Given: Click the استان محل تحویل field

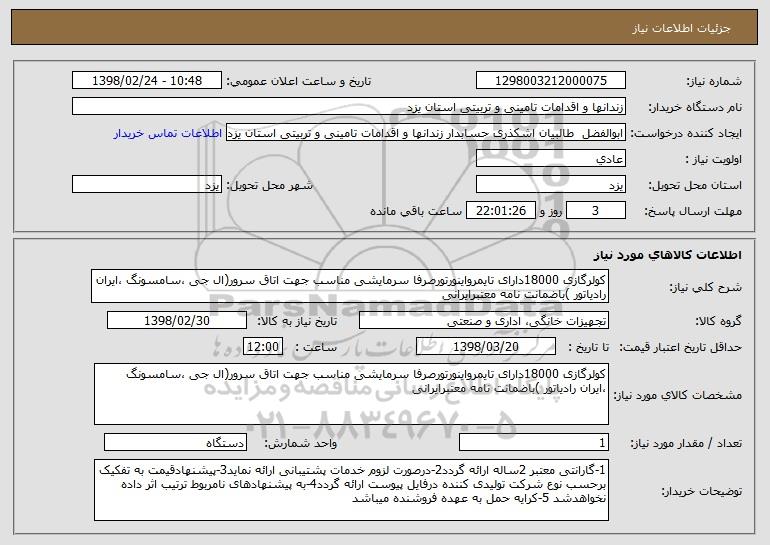Looking at the screenshot, I should pyautogui.click(x=550, y=185).
